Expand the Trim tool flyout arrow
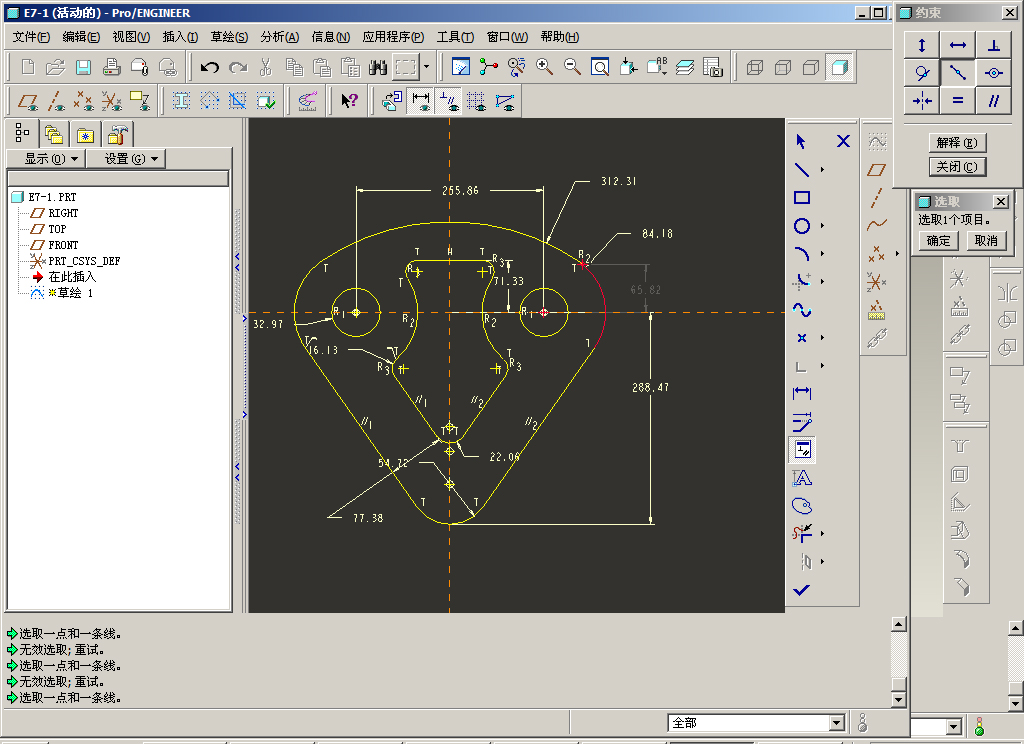The height and width of the screenshot is (744, 1024). pyautogui.click(x=822, y=534)
